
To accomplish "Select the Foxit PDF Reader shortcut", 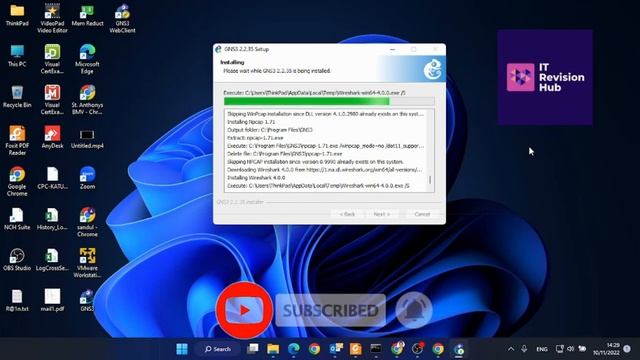I will point(17,141).
